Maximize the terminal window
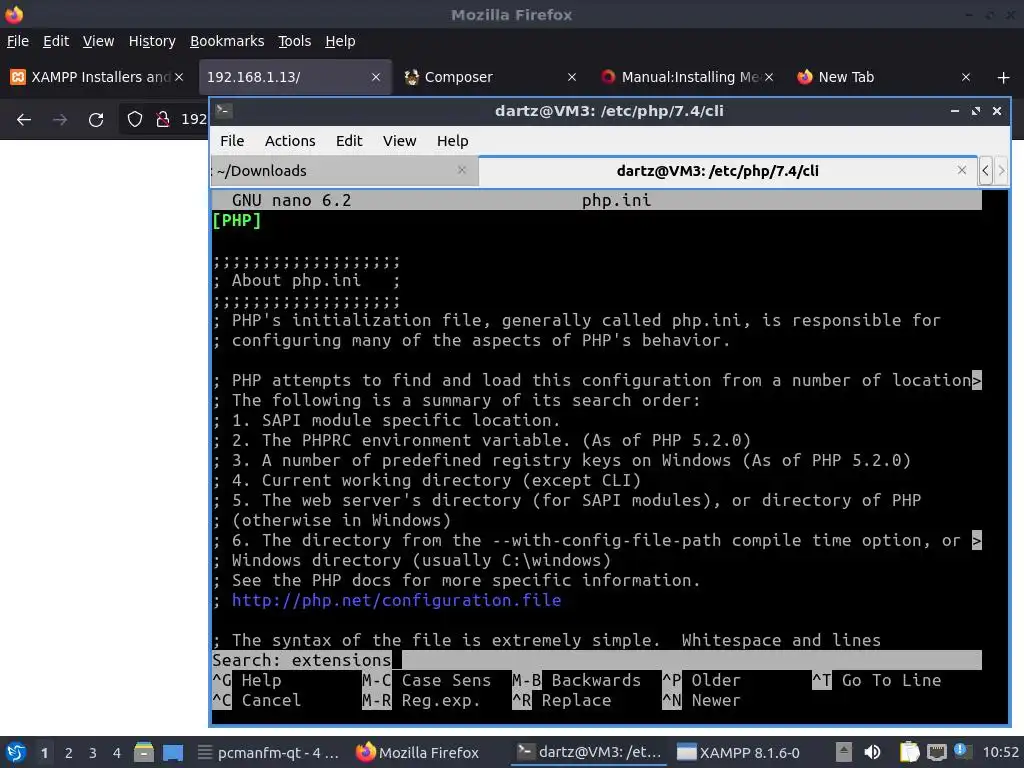The height and width of the screenshot is (768, 1024). click(x=976, y=111)
